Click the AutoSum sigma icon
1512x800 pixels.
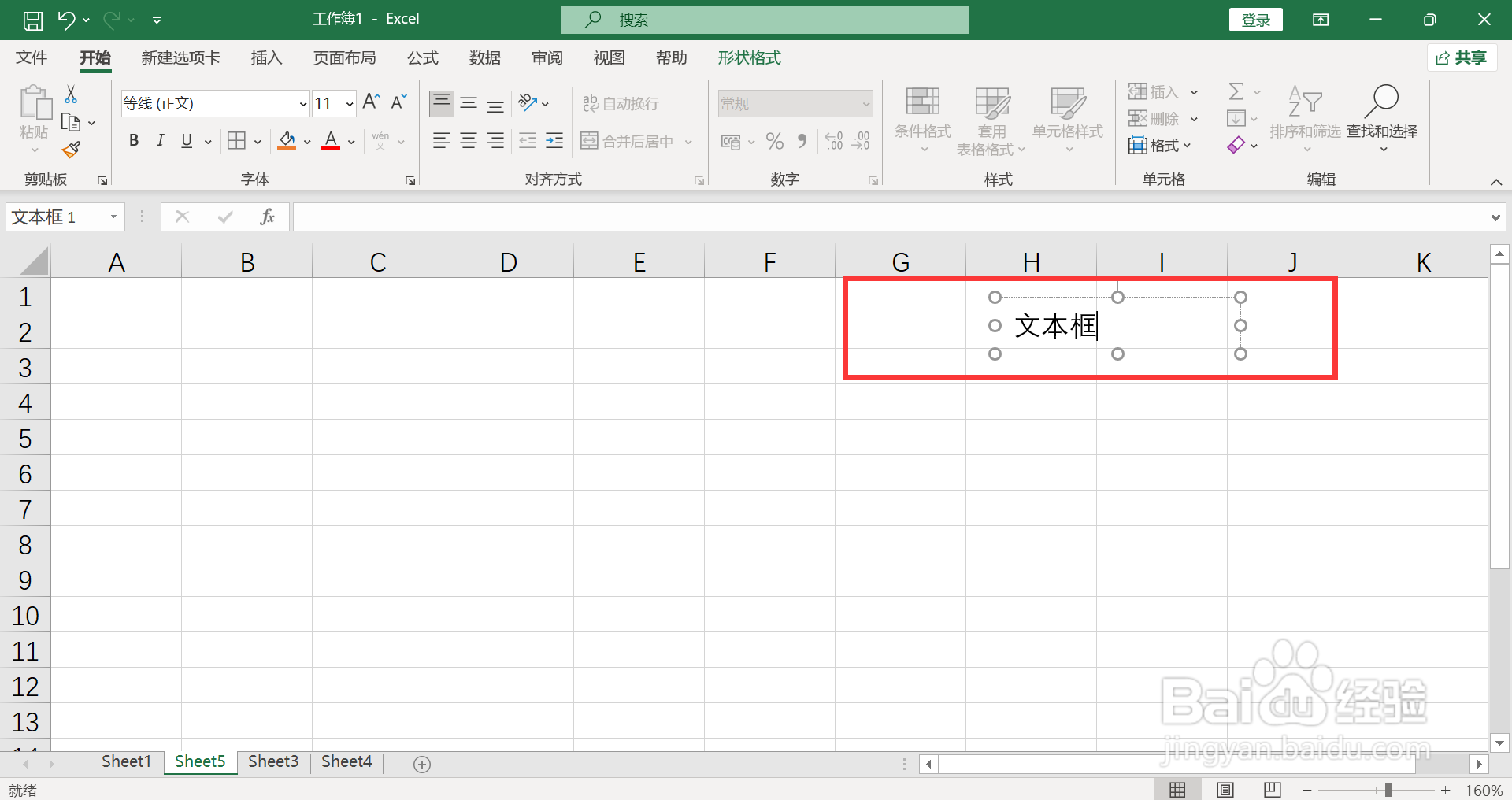coord(1236,92)
